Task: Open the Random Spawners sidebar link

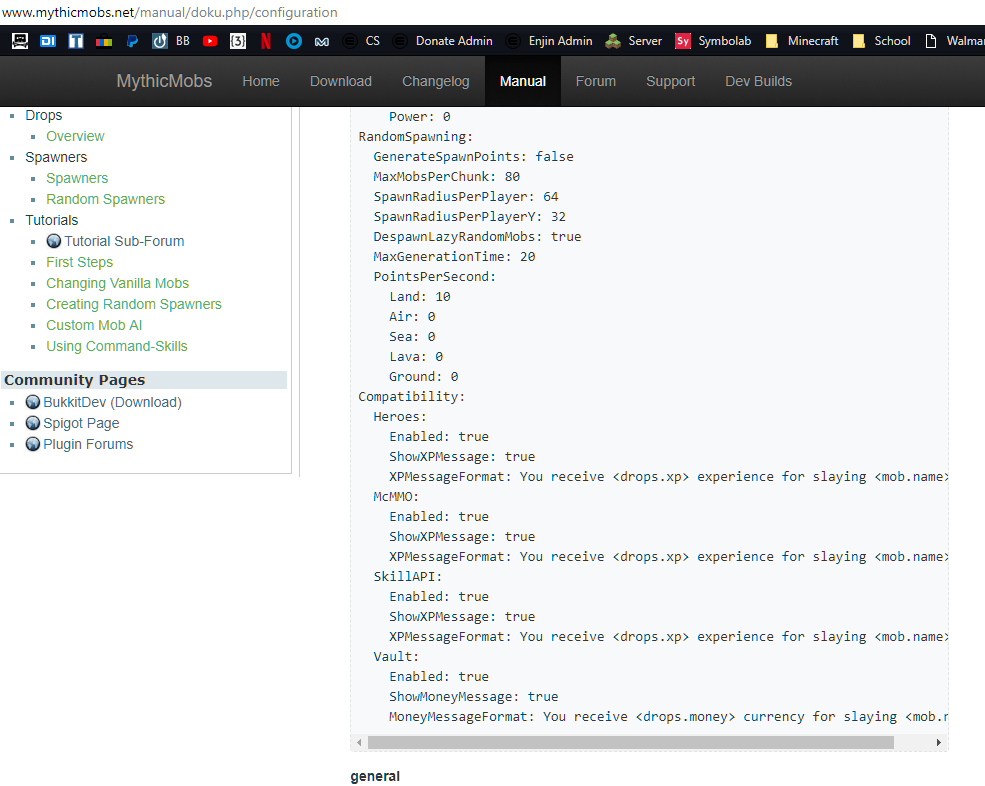Action: 106,199
